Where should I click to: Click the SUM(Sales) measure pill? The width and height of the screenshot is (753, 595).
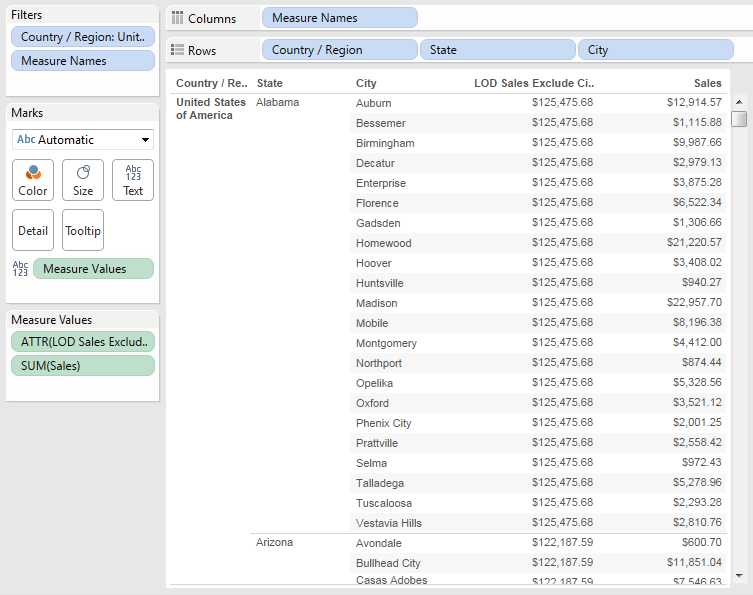point(83,365)
